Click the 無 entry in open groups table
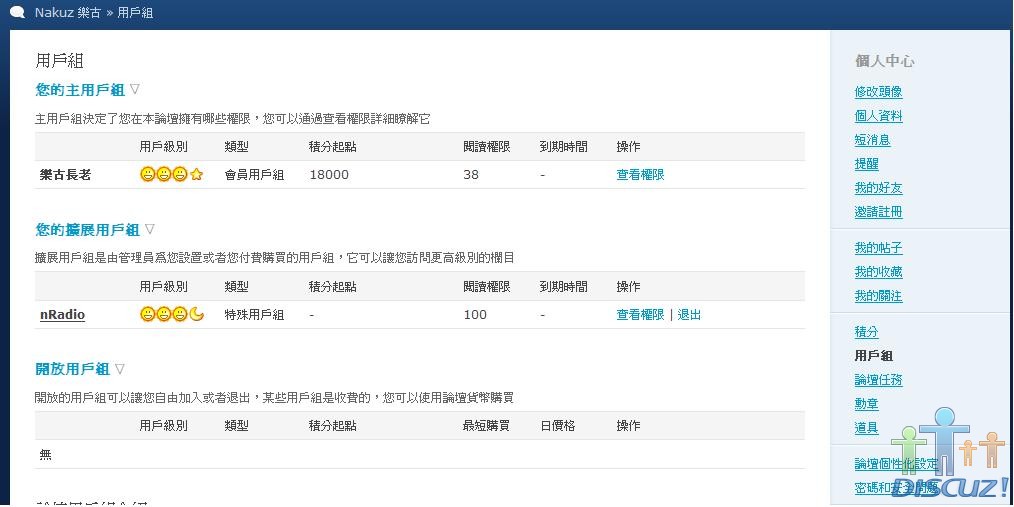The image size is (1014, 507). pos(45,455)
